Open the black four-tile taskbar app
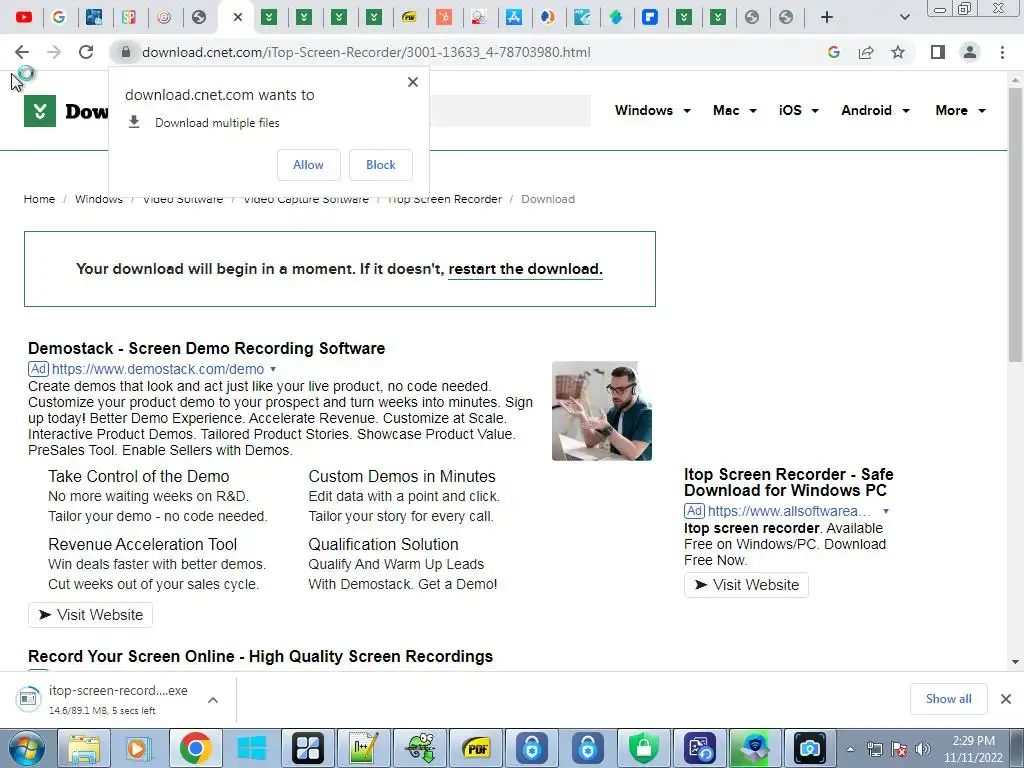 click(308, 748)
